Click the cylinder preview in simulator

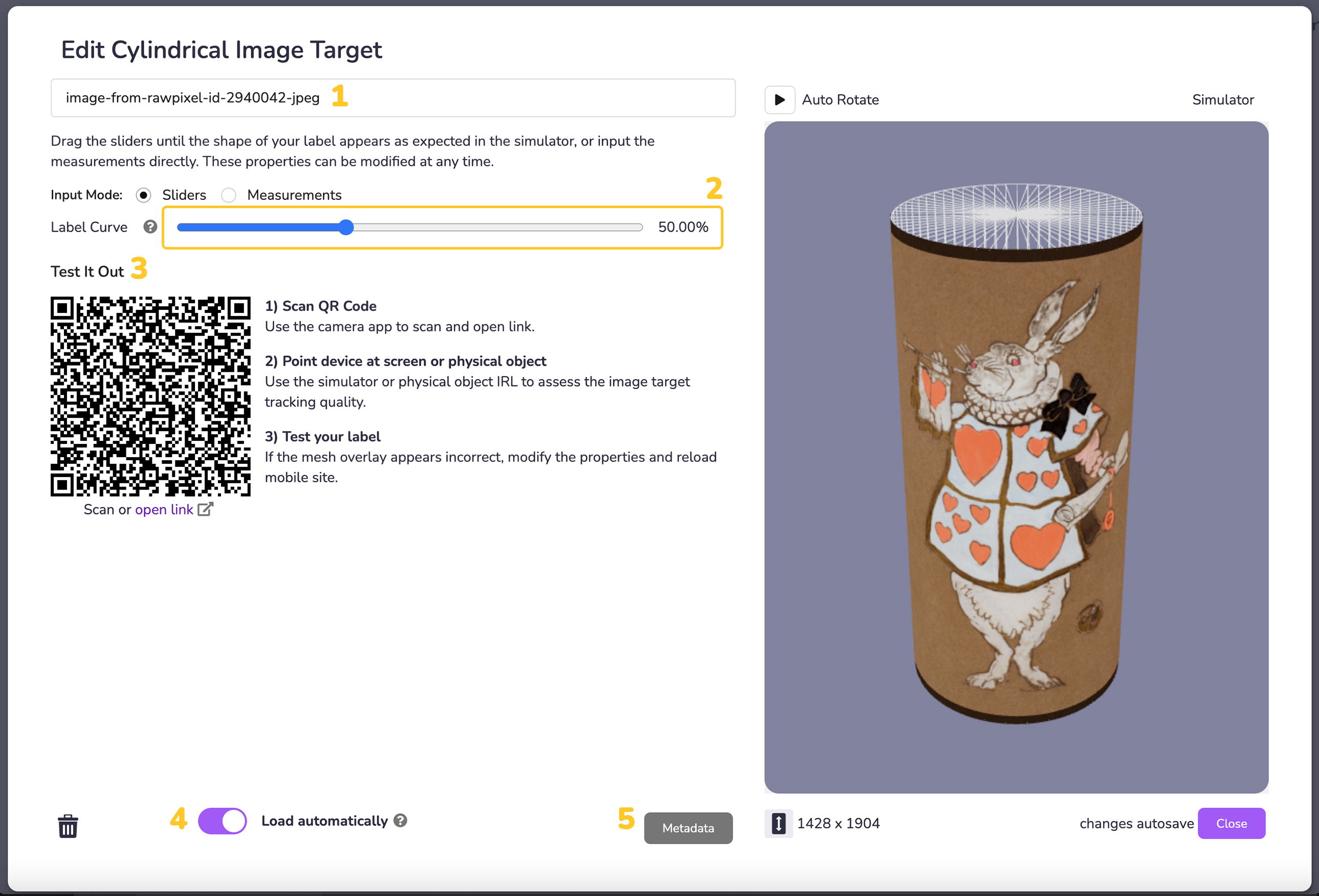pyautogui.click(x=1016, y=454)
